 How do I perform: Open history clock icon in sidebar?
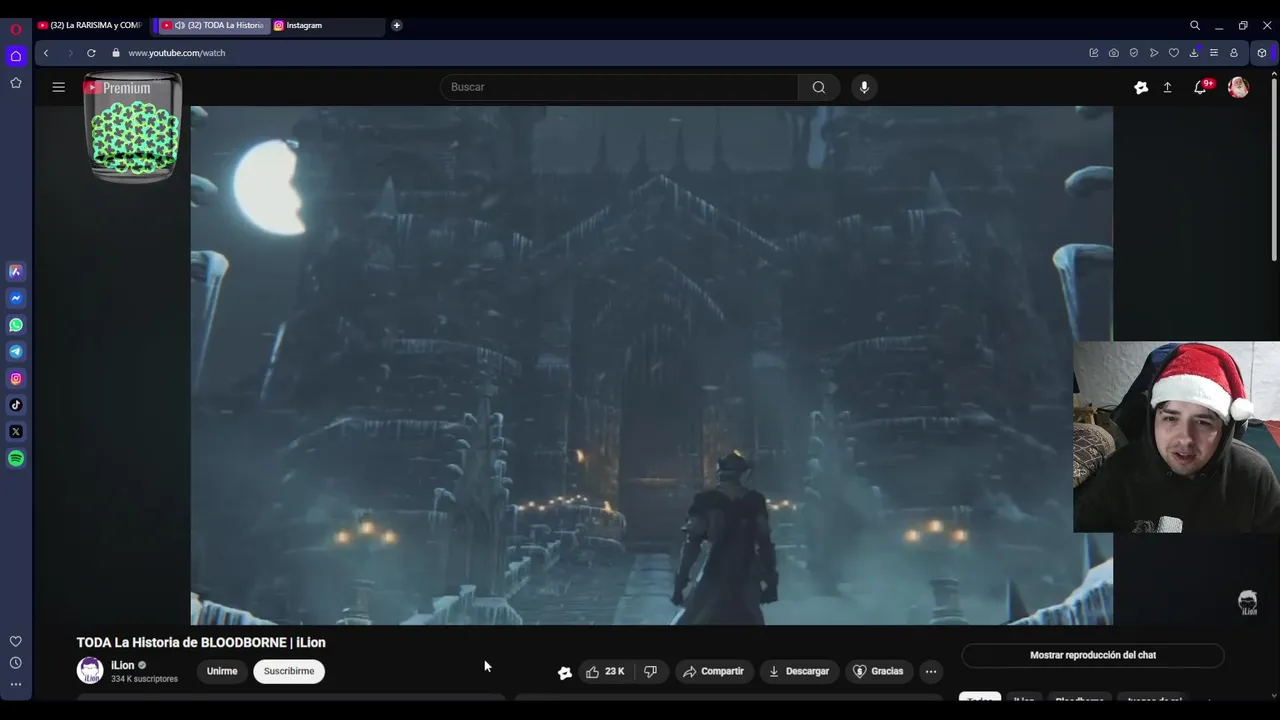[x=16, y=663]
